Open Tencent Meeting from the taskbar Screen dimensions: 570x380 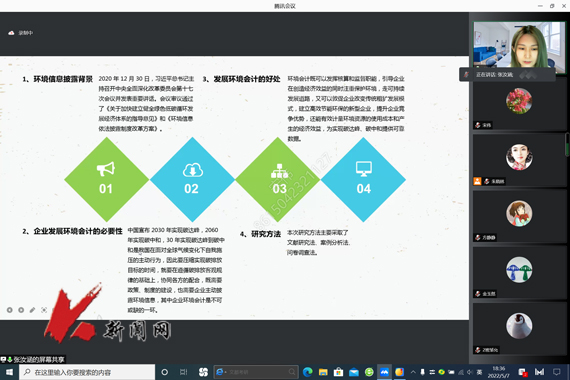tap(384, 372)
